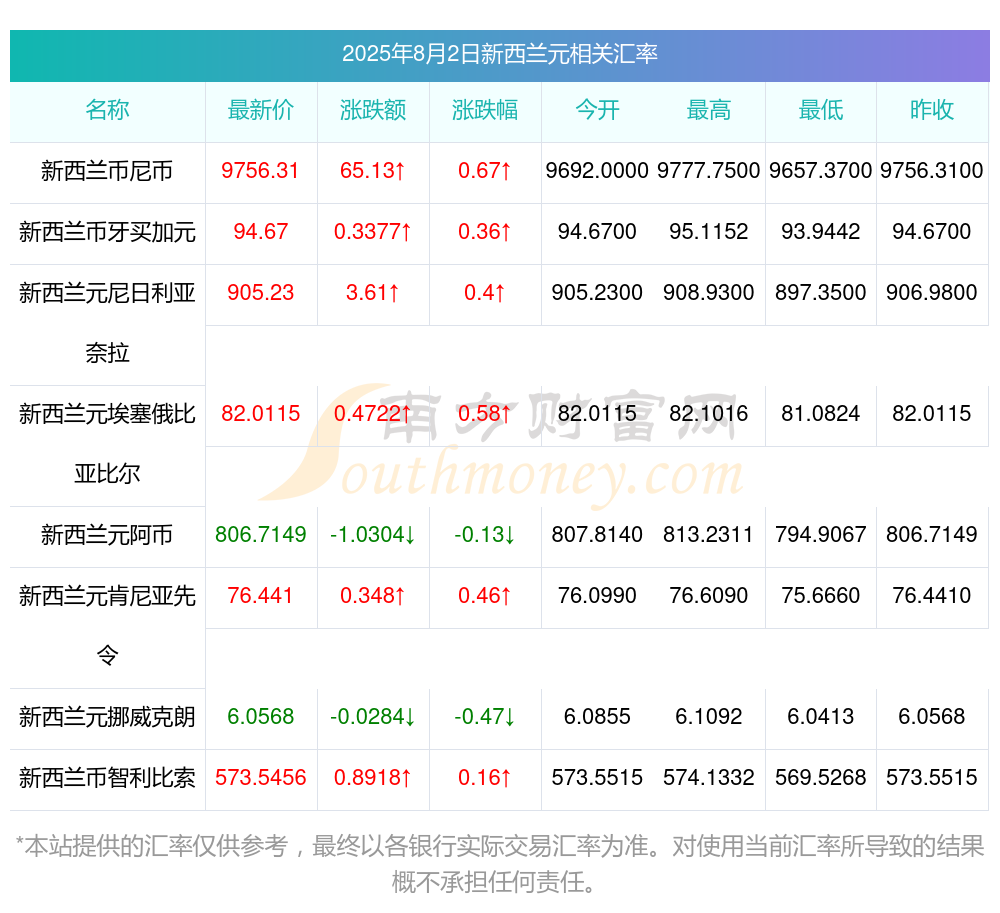Screen dimensions: 1000x913
Task: Select the low value 81.0824
Action: pyautogui.click(x=821, y=414)
